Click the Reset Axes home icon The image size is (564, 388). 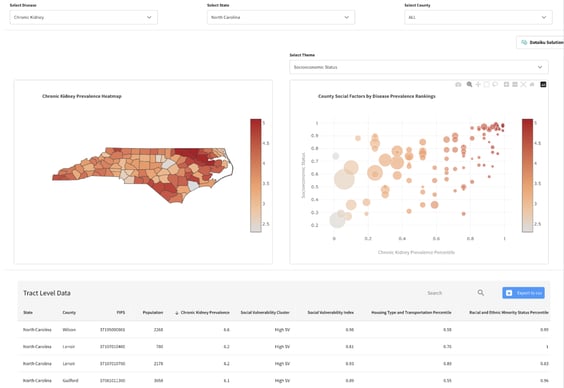pyautogui.click(x=532, y=85)
